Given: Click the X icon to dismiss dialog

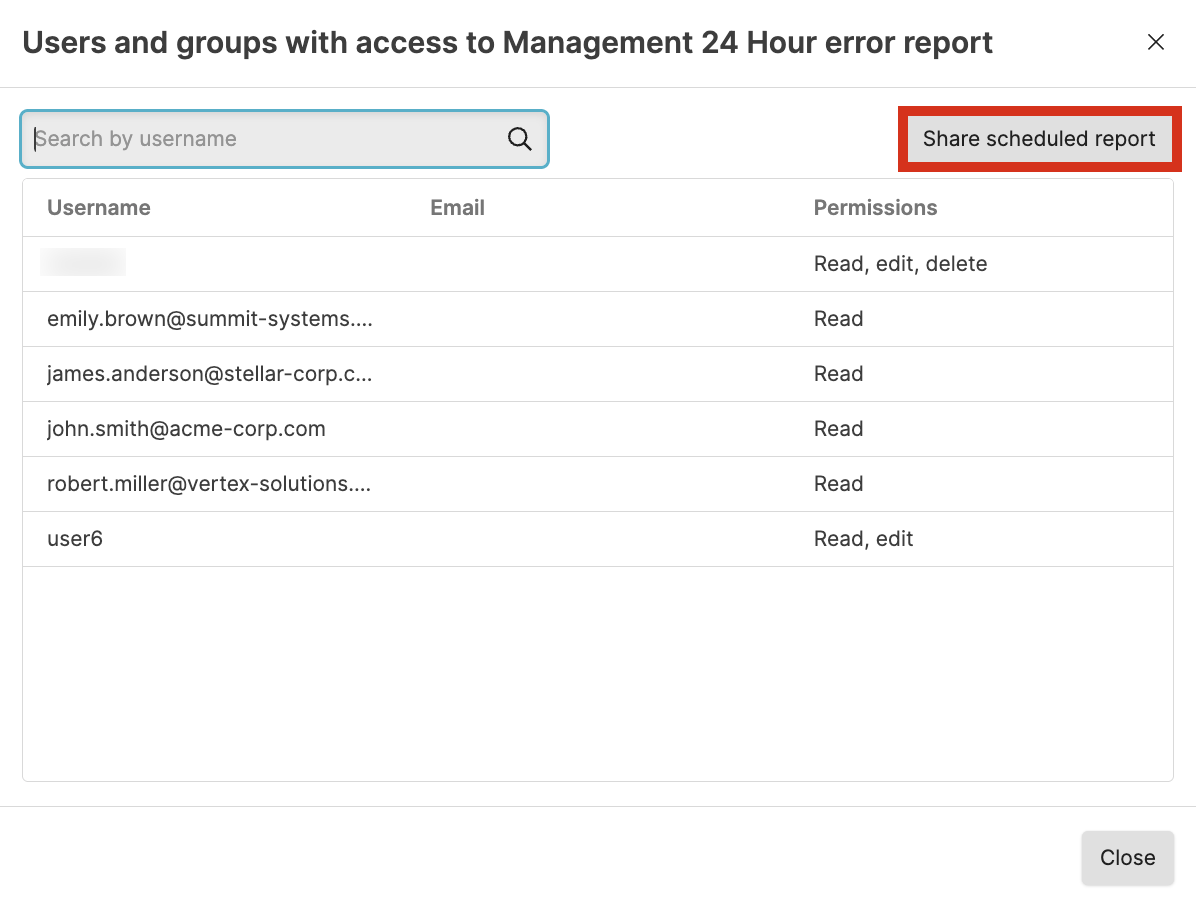Looking at the screenshot, I should [1155, 42].
